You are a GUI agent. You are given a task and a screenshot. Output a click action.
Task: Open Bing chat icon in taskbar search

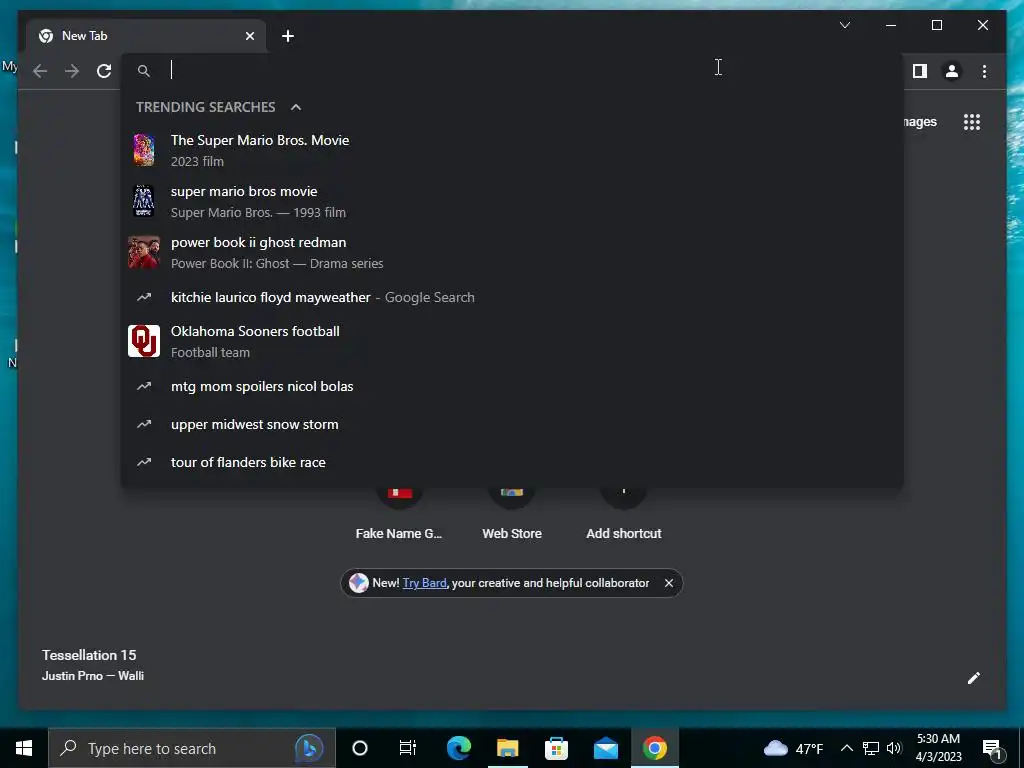click(x=309, y=748)
